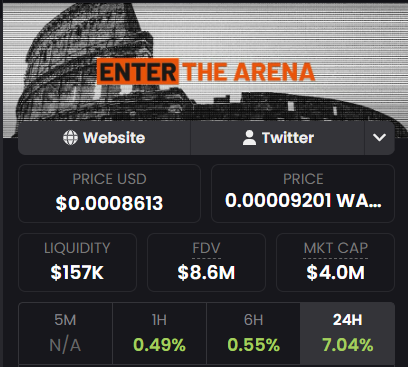408x367 pixels.
Task: Click the ENTER THE ARENA banner image
Action: tap(206, 72)
